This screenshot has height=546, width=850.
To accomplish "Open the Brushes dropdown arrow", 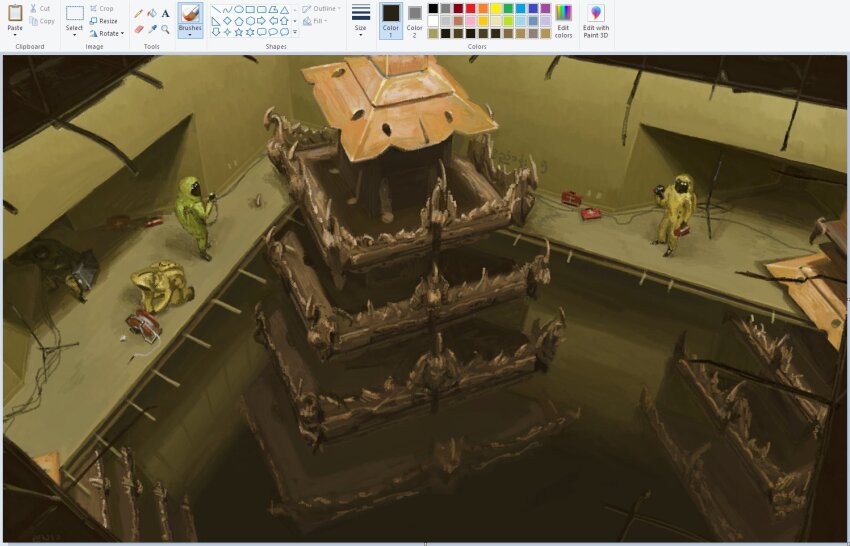I will point(190,35).
